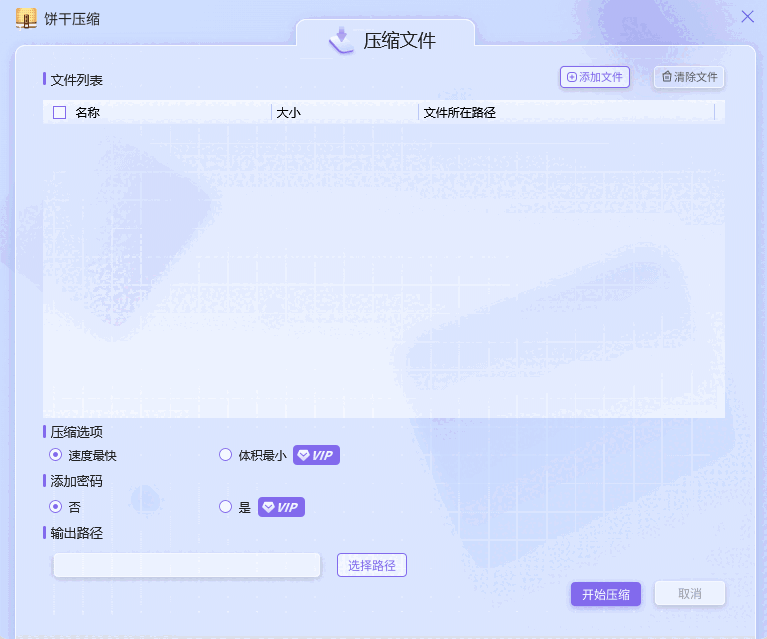The image size is (767, 639).
Task: Select the 体积最小 radio button
Action: point(226,455)
